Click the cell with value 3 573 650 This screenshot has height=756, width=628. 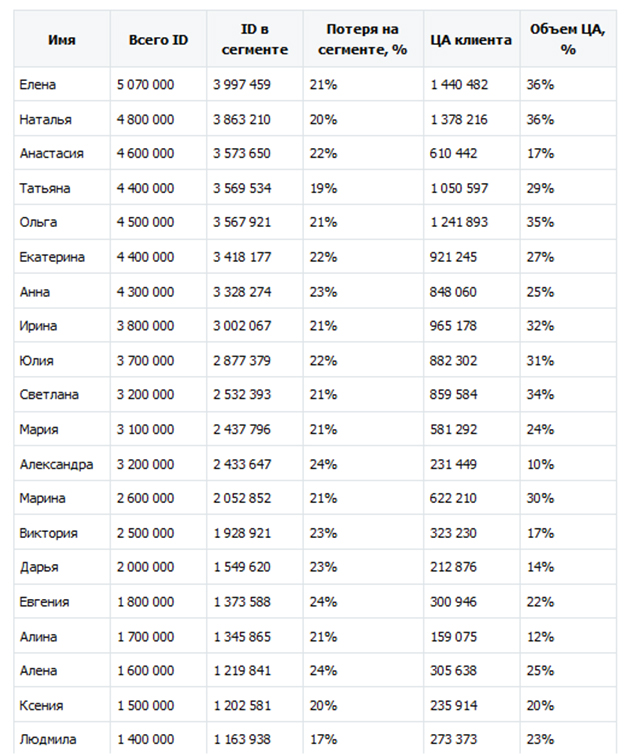tap(254, 153)
